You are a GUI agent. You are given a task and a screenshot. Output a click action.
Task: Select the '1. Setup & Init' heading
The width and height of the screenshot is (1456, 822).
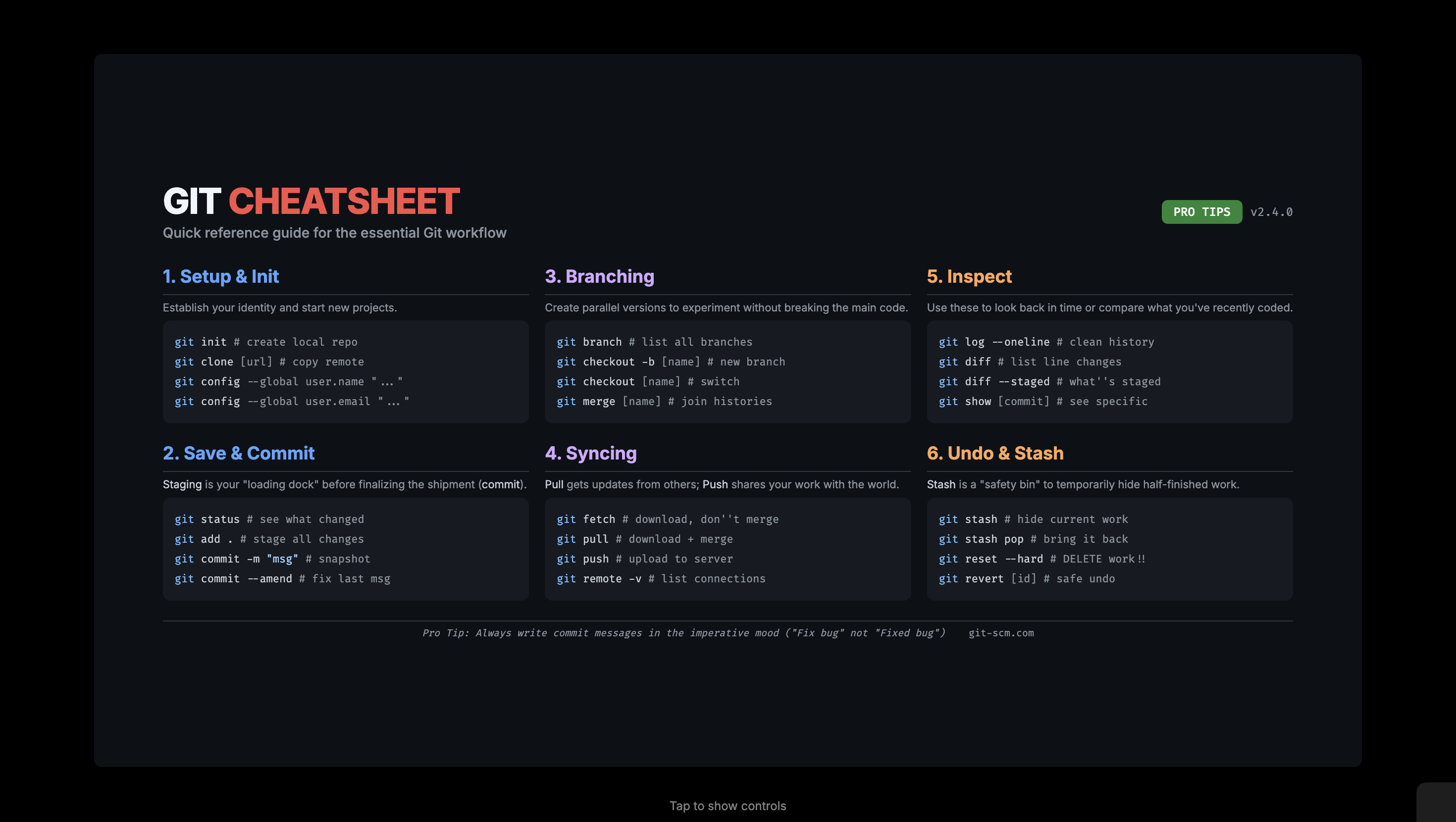pyautogui.click(x=220, y=276)
